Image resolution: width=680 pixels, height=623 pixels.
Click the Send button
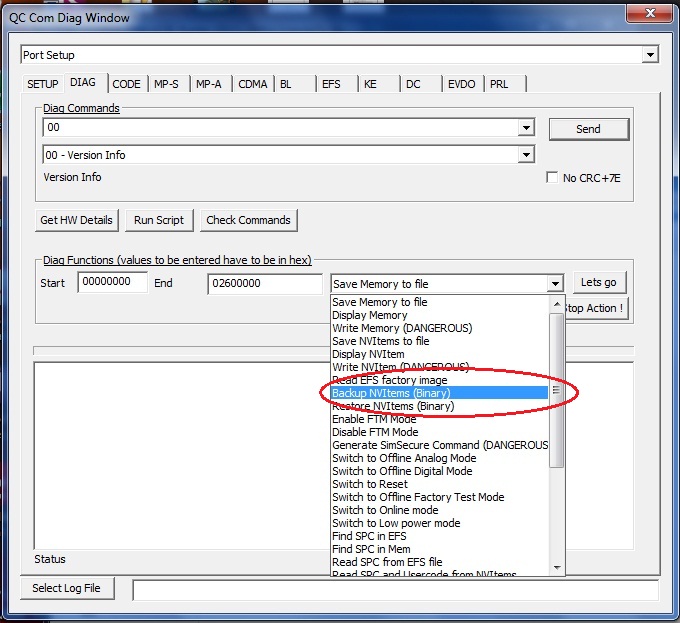[x=588, y=129]
